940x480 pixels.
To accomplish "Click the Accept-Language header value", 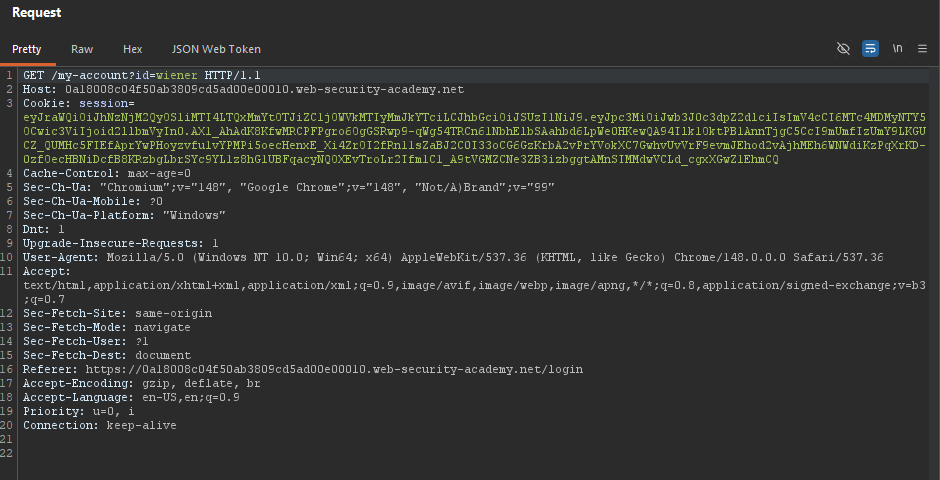I will 188,397.
